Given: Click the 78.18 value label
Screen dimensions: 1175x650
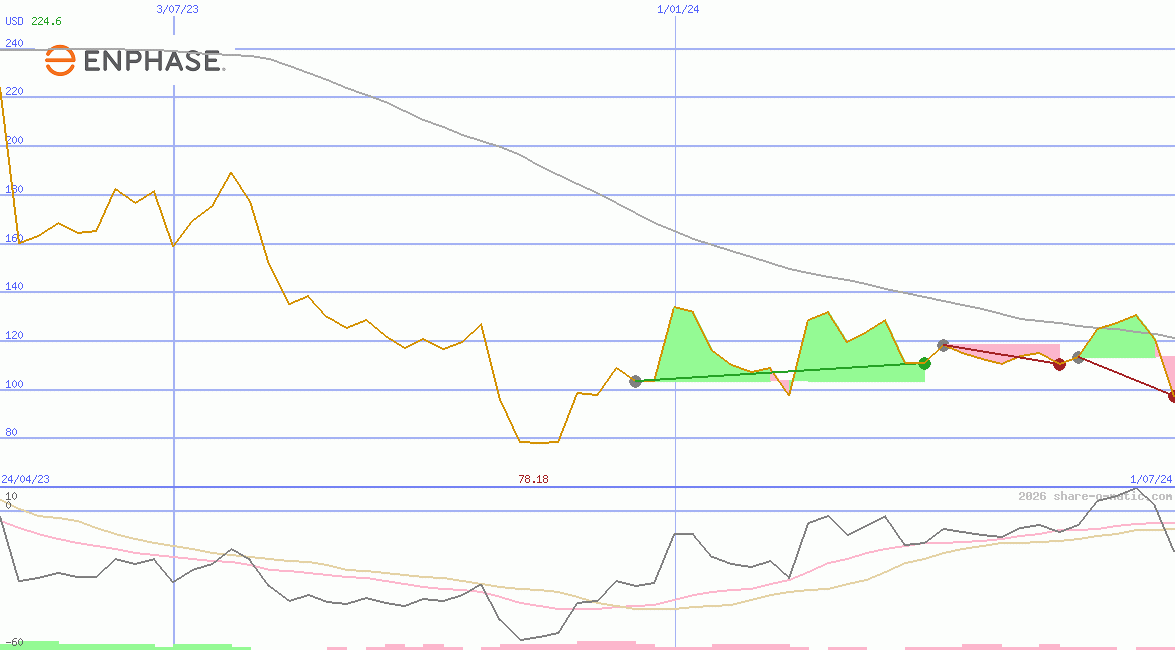Looking at the screenshot, I should point(532,479).
